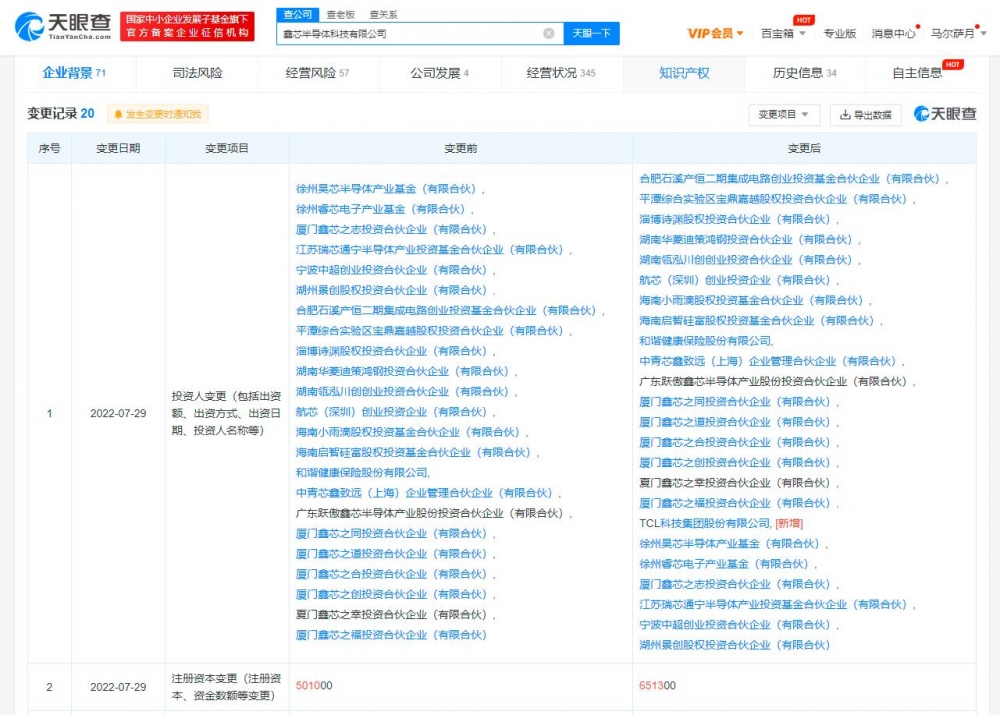Image resolution: width=1000 pixels, height=715 pixels.
Task: Open 宁波中超创业投资合伙企业 in the 变更前 column
Action: click(392, 270)
